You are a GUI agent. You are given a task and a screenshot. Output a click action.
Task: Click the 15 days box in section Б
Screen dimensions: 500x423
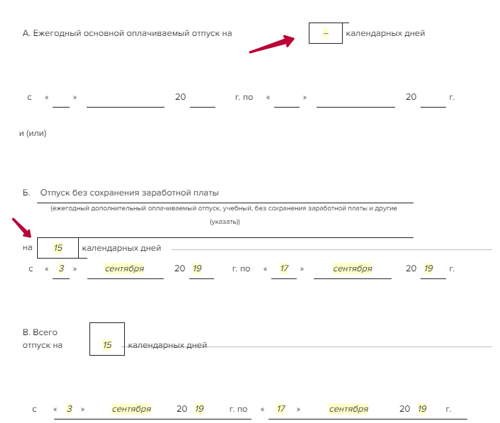(x=58, y=248)
